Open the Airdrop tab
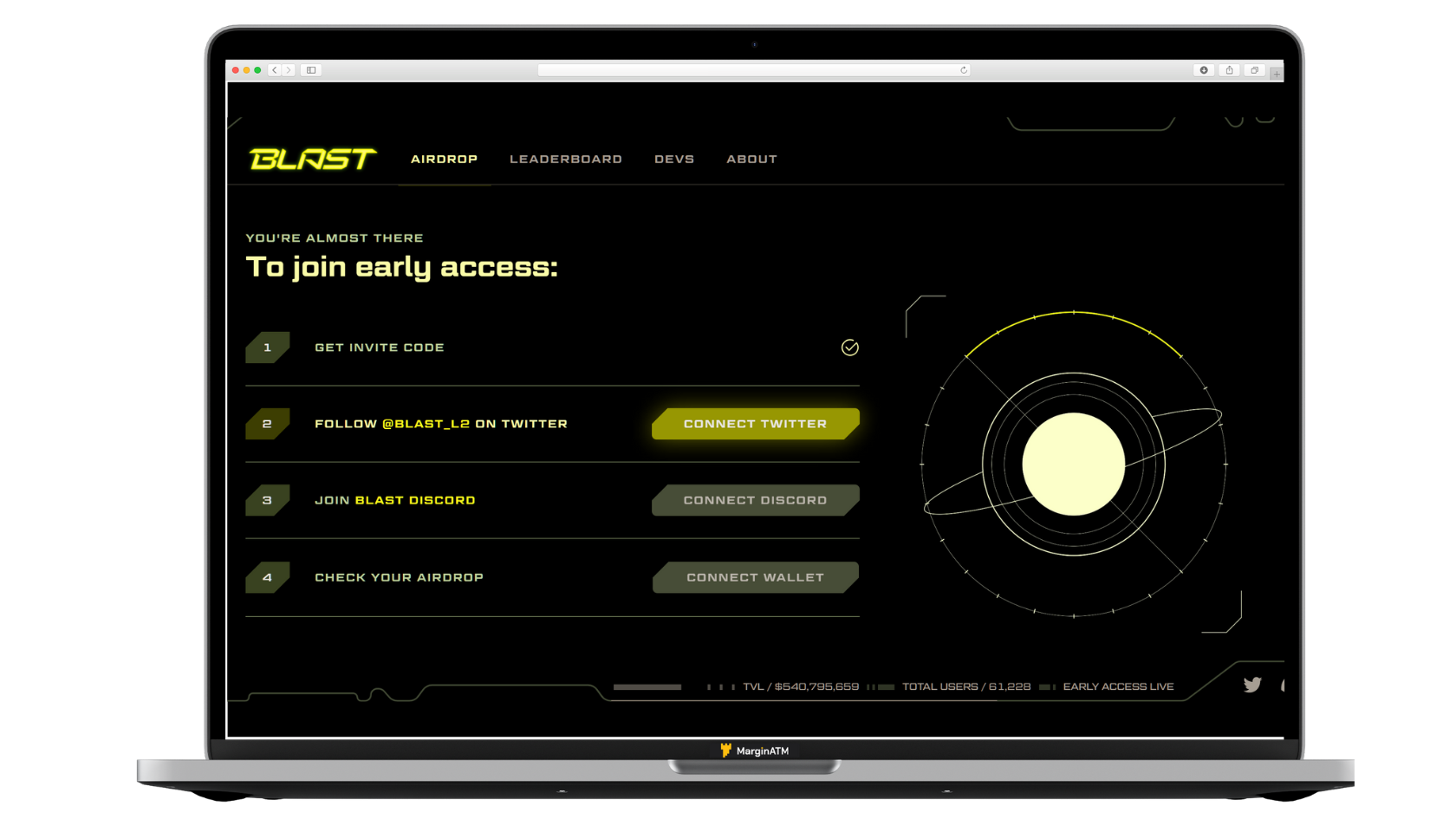1456x819 pixels. click(x=445, y=159)
